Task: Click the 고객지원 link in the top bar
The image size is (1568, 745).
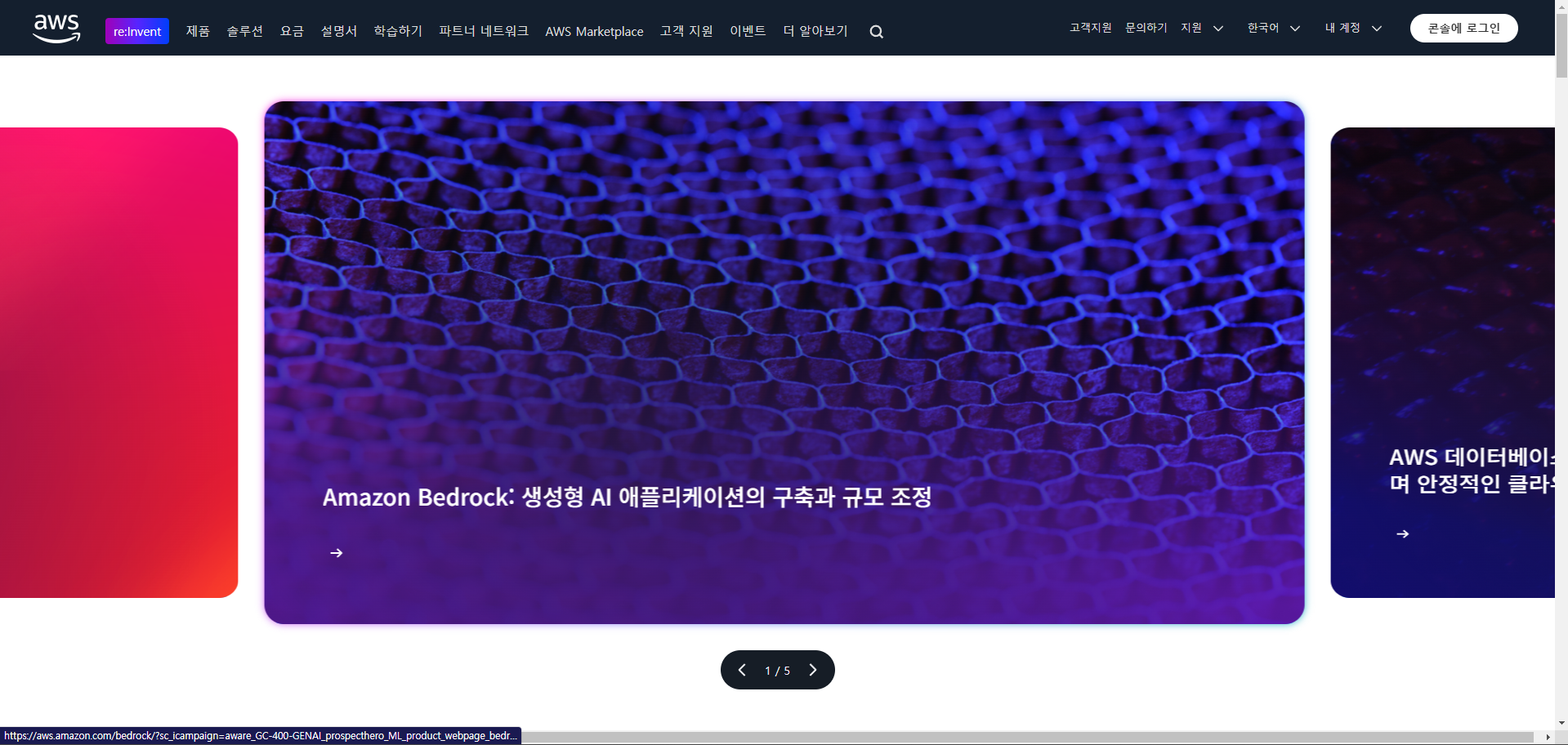Action: click(1091, 28)
